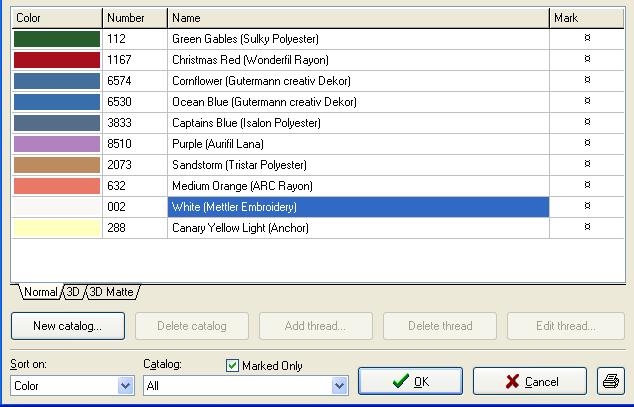The image size is (634, 407).
Task: Select the white color swatch
Action: point(57,207)
